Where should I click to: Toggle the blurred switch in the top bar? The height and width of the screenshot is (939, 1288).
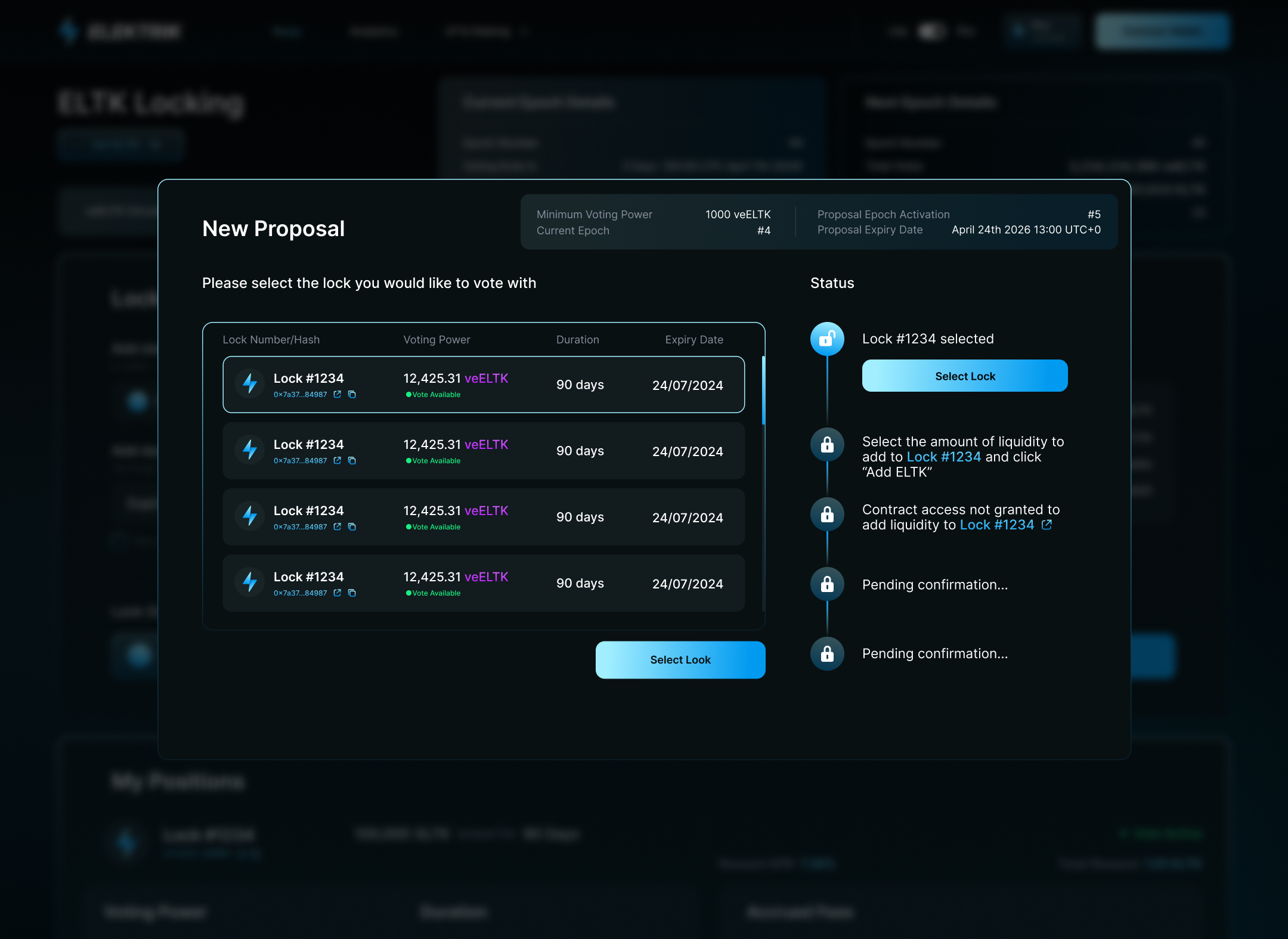click(931, 31)
